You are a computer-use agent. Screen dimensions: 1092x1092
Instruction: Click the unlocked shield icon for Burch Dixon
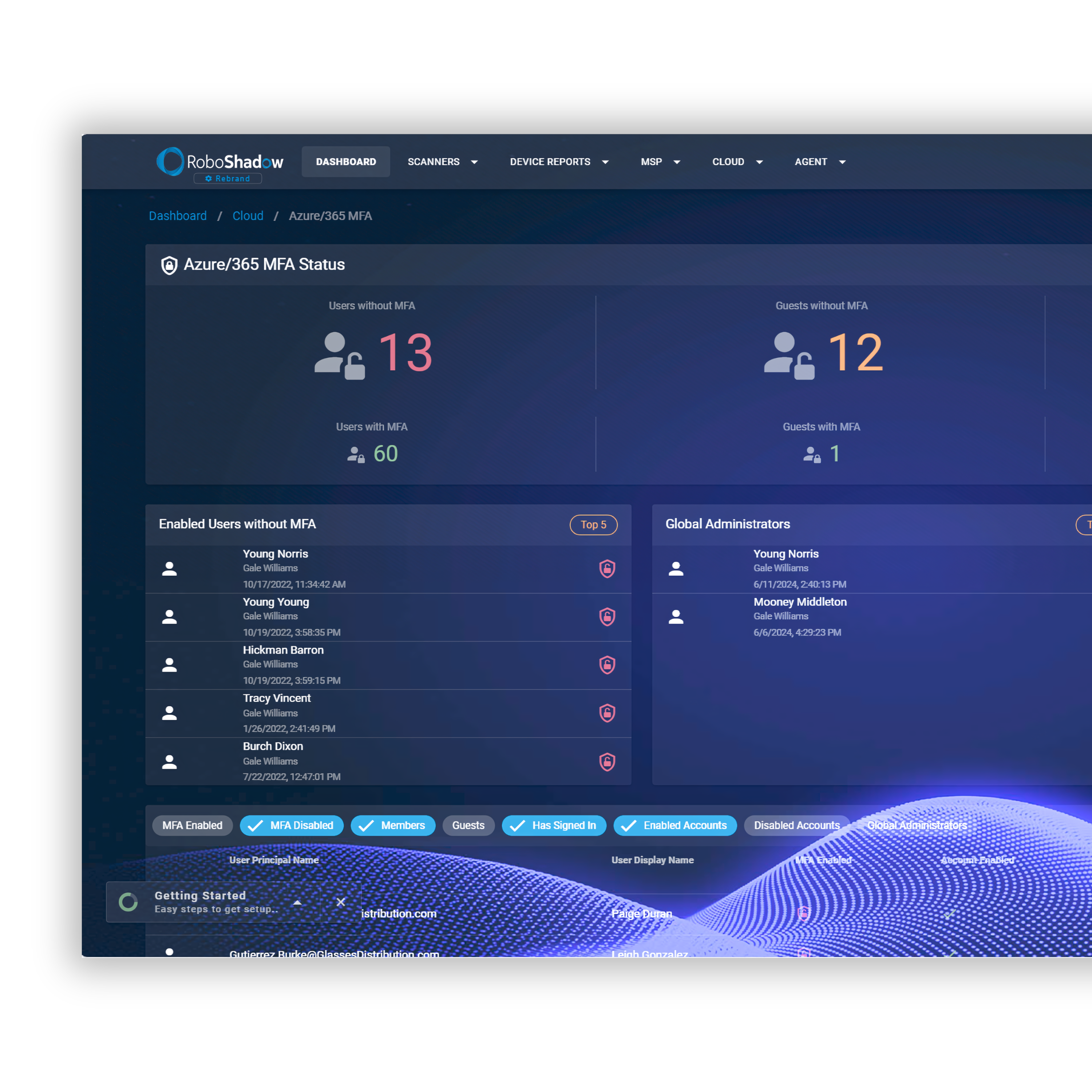(x=607, y=762)
